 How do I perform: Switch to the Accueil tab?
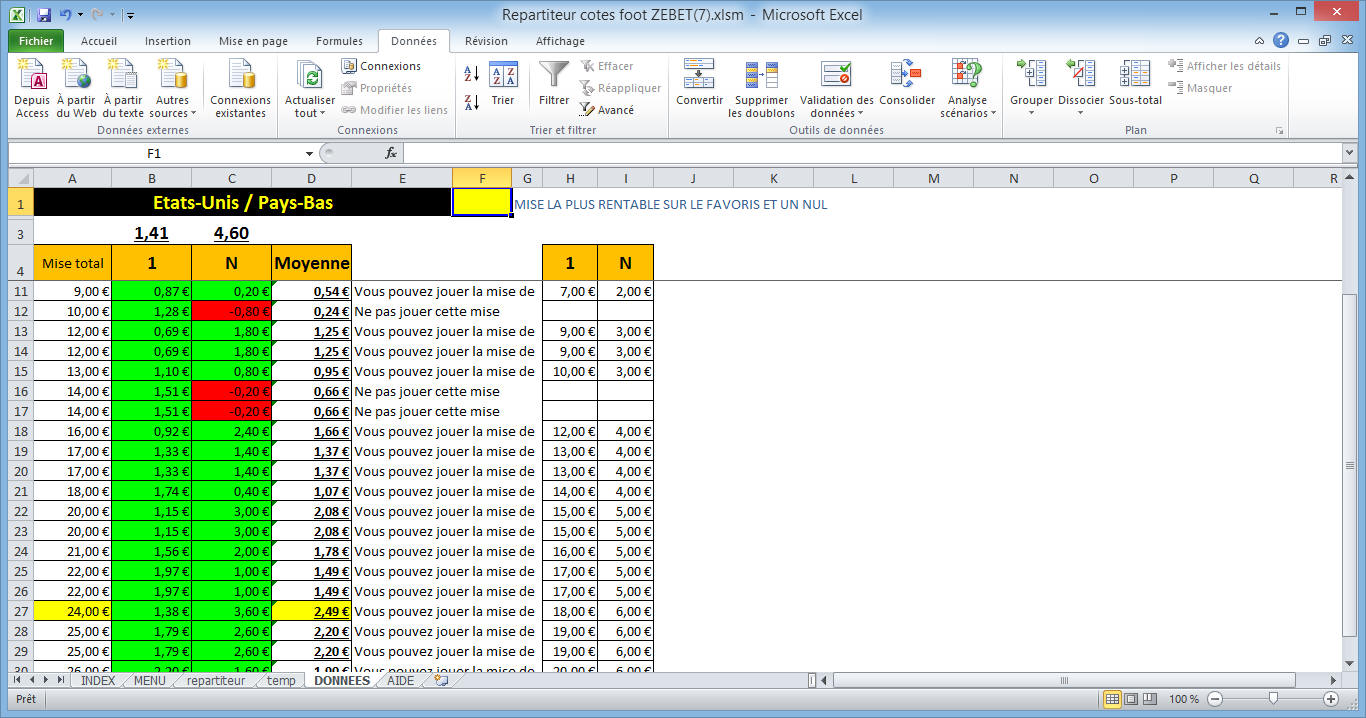coord(99,41)
